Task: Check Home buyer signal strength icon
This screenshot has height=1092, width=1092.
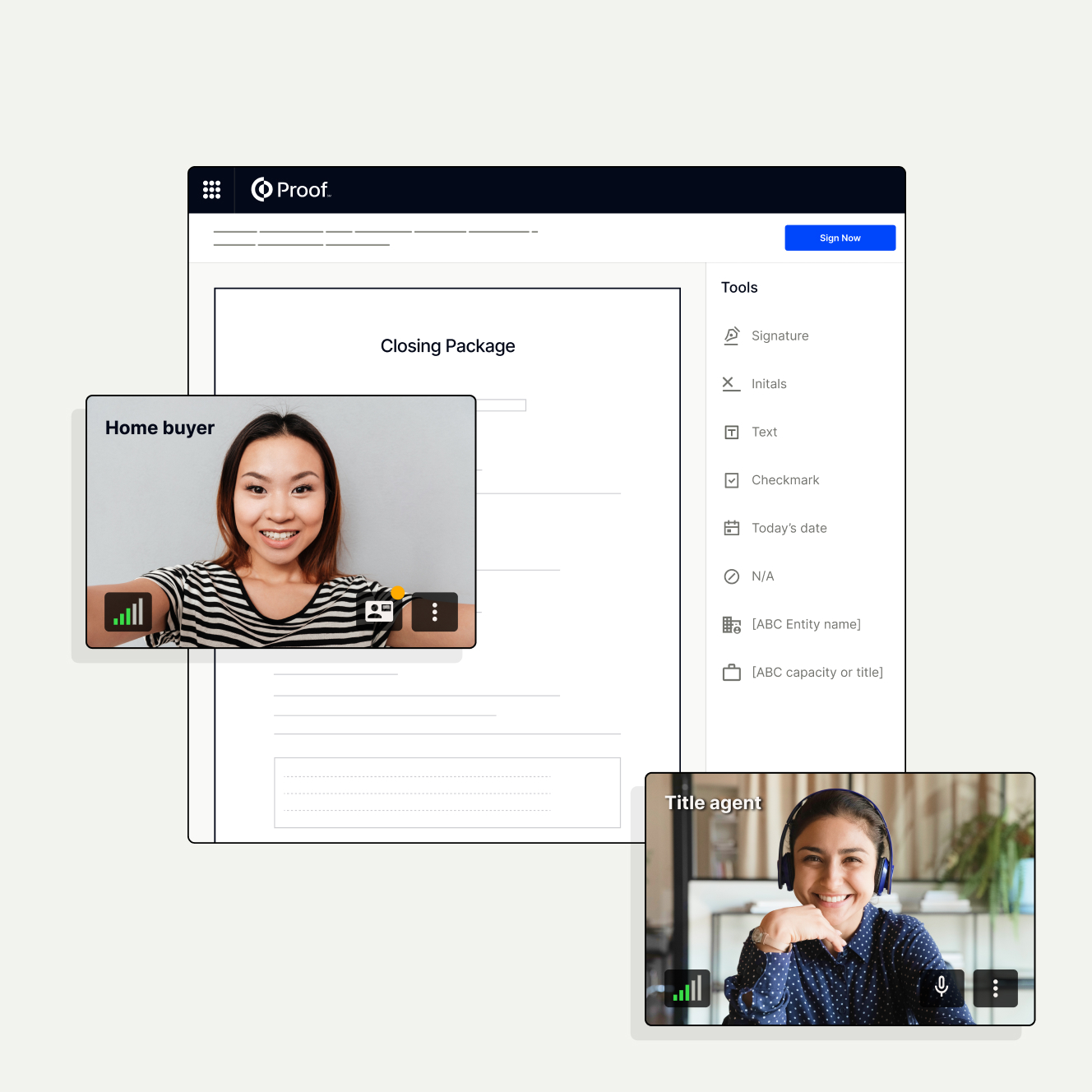Action: tap(128, 612)
